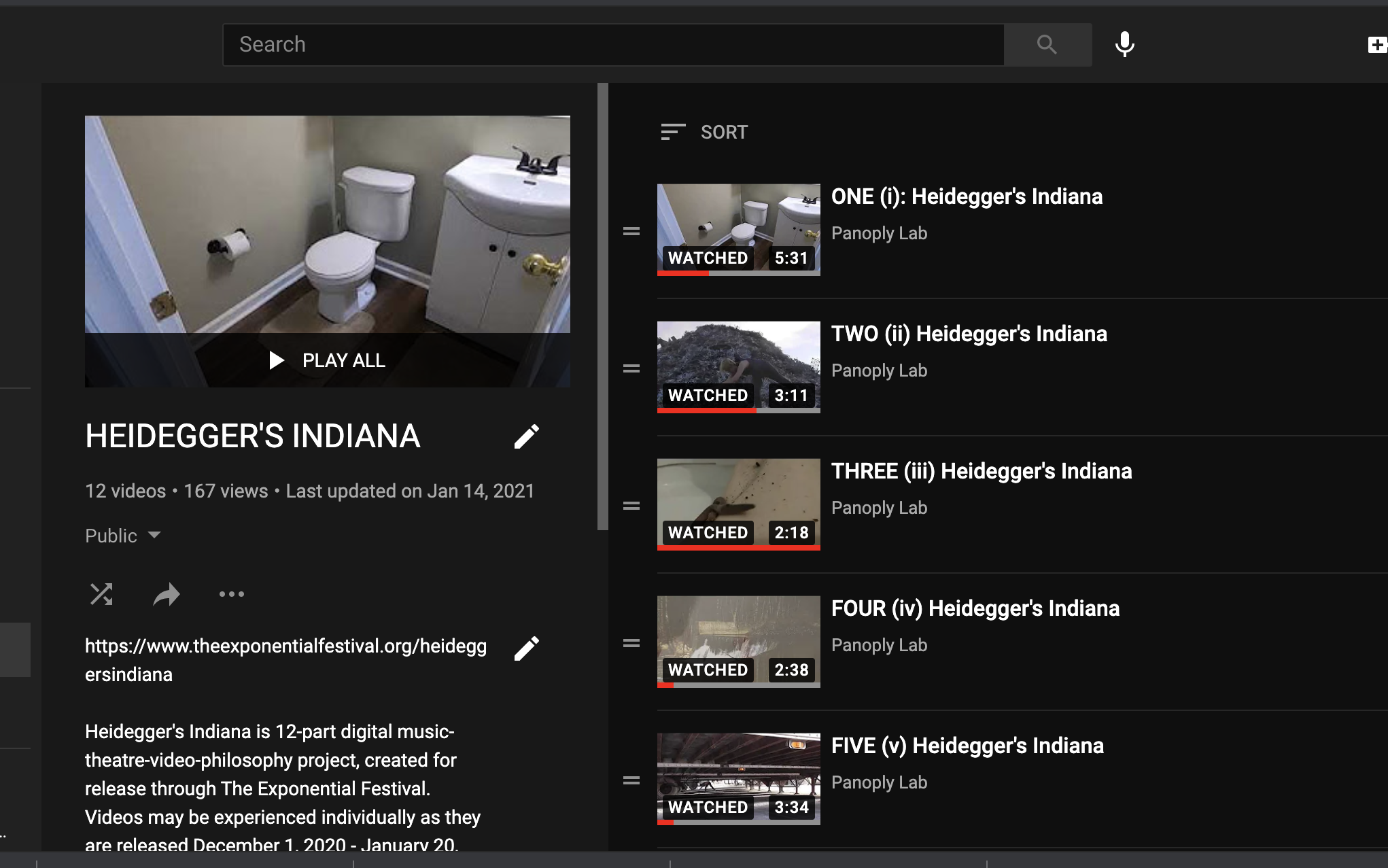The height and width of the screenshot is (868, 1388).
Task: Click Panoply Lab channel under FOUR (iv)
Action: 879,645
